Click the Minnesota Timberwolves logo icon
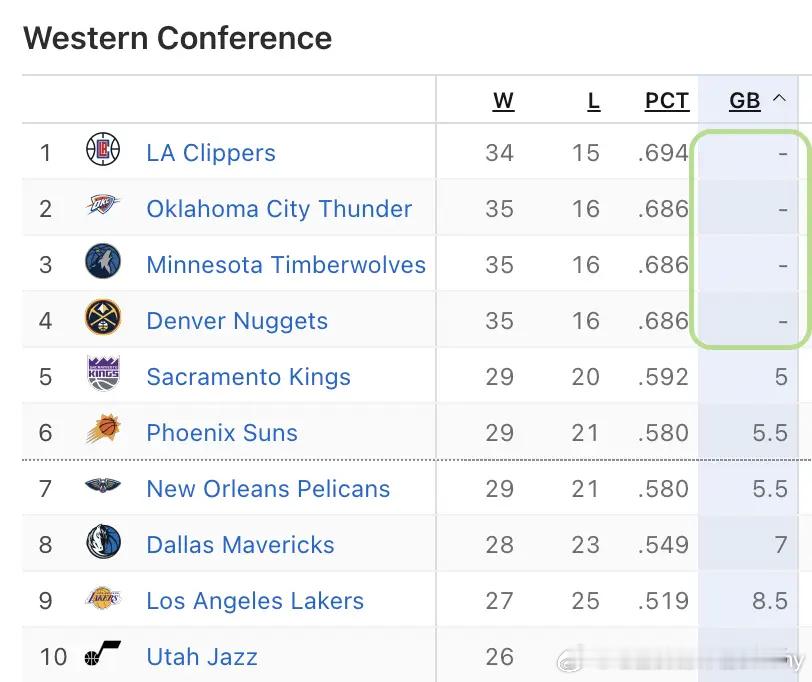Screen dimensions: 812x682 [x=103, y=263]
